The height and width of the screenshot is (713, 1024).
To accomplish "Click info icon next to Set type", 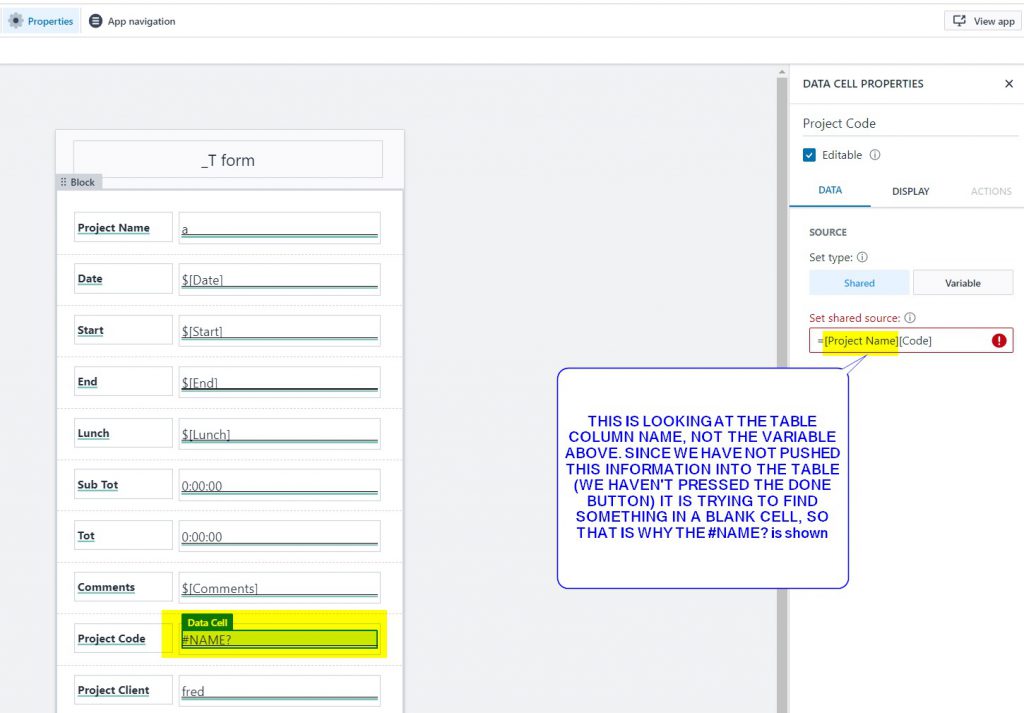I will pyautogui.click(x=862, y=258).
